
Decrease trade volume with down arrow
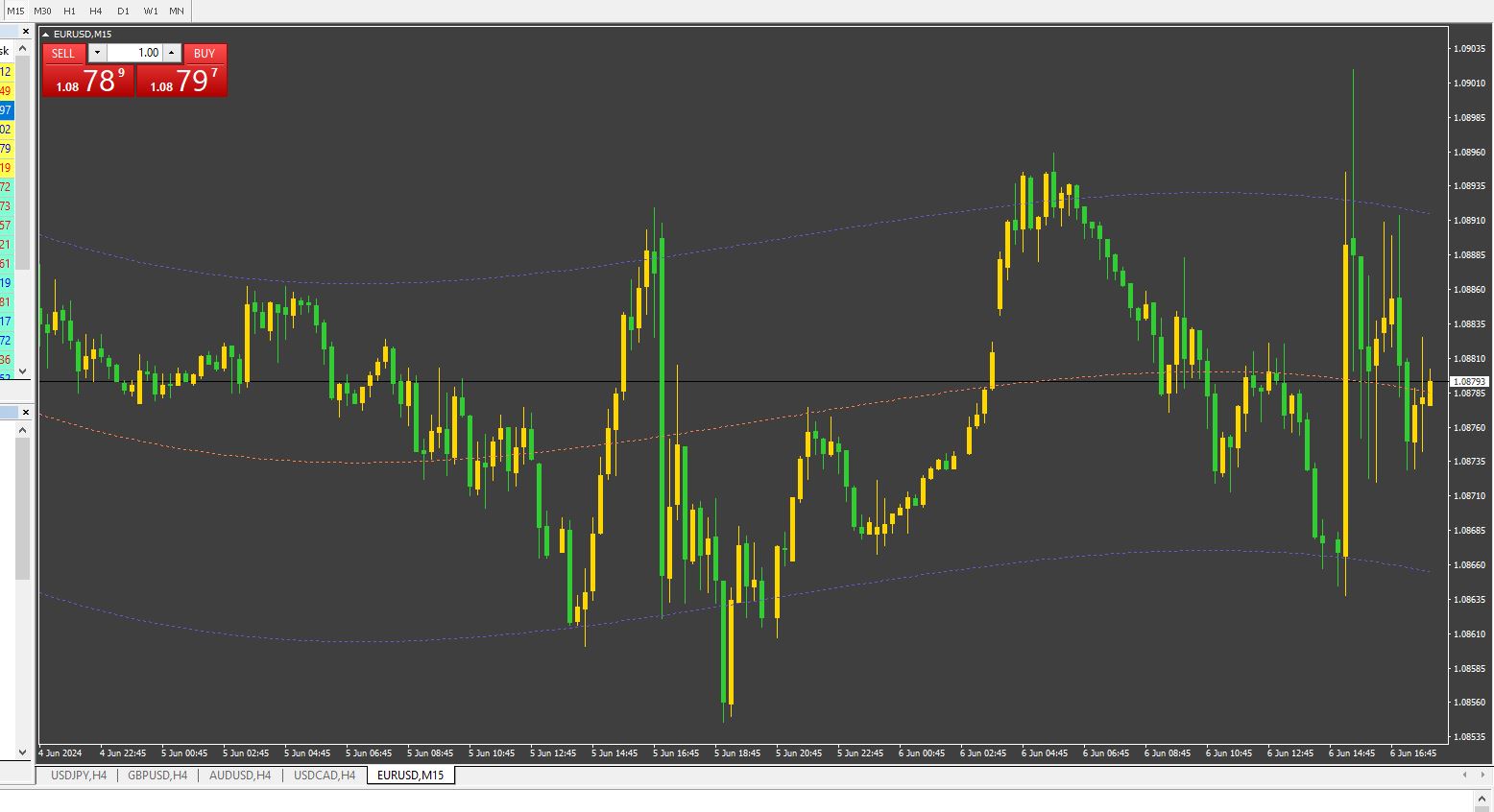tap(97, 53)
